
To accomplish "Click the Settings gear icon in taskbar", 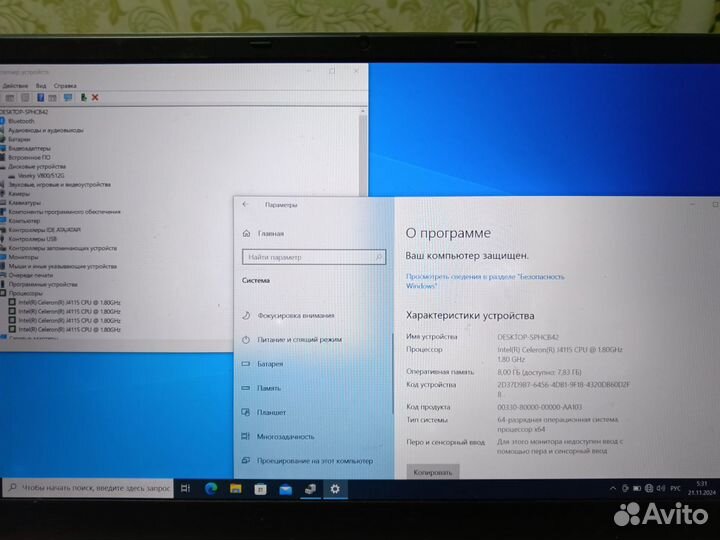I will [335, 489].
